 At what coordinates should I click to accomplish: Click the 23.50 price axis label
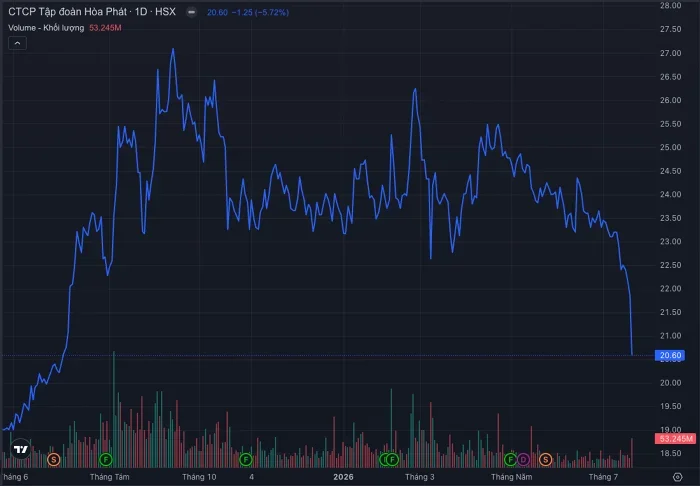pyautogui.click(x=671, y=218)
